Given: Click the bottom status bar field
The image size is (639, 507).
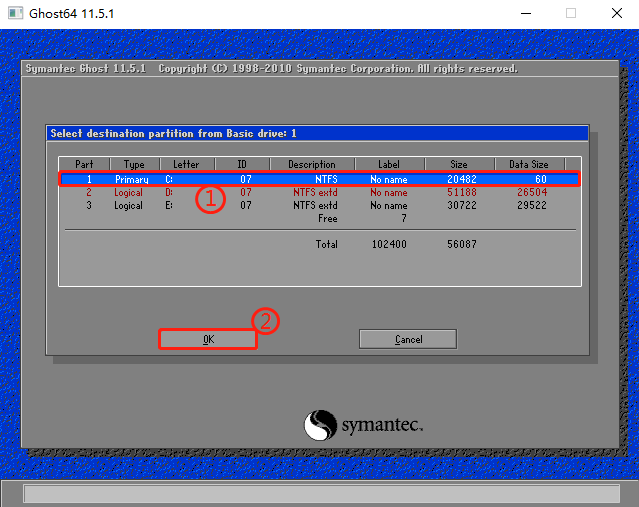Looking at the screenshot, I should [x=322, y=494].
